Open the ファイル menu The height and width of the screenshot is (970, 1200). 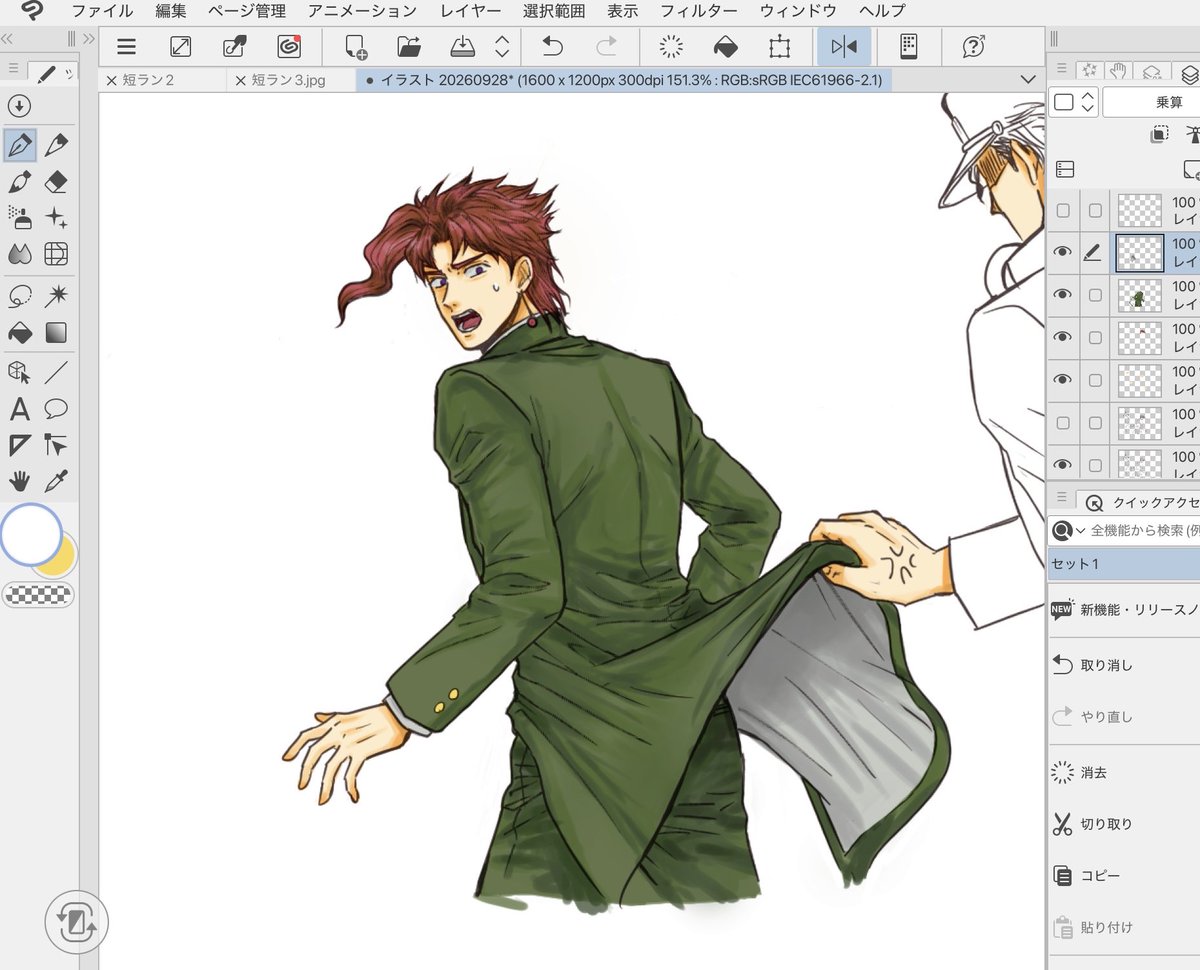102,11
